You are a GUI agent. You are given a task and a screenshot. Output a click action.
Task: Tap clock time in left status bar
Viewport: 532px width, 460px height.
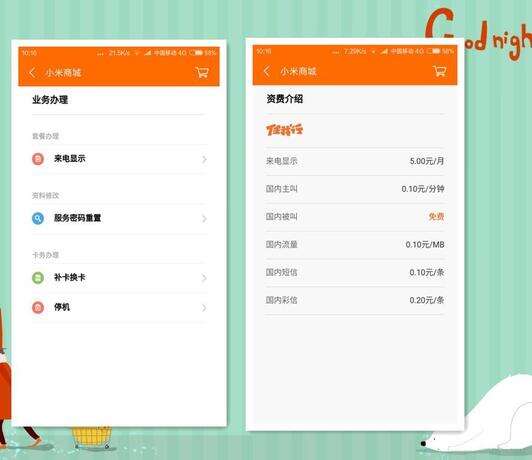pos(30,53)
